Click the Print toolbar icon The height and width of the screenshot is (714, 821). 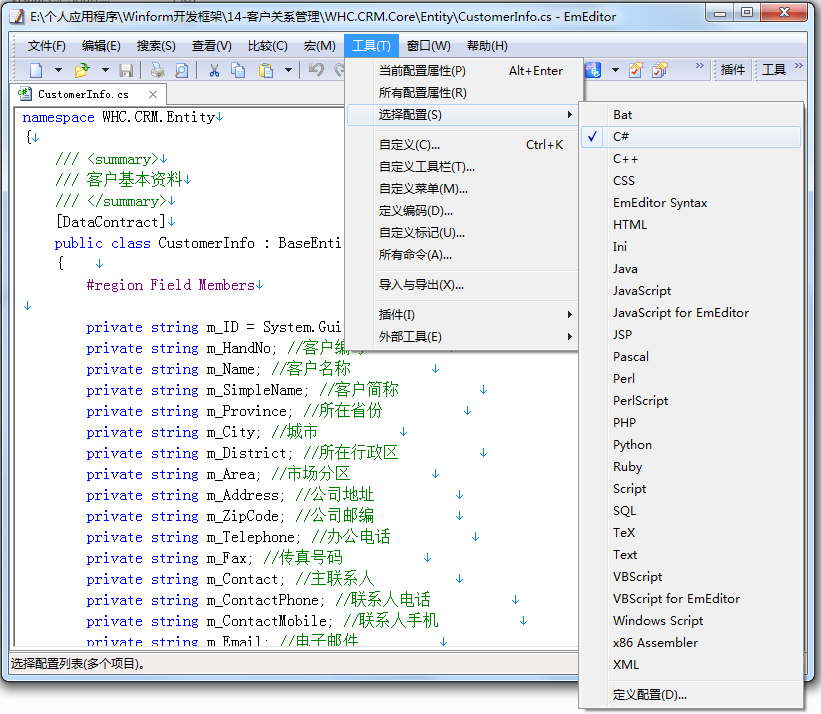point(157,70)
